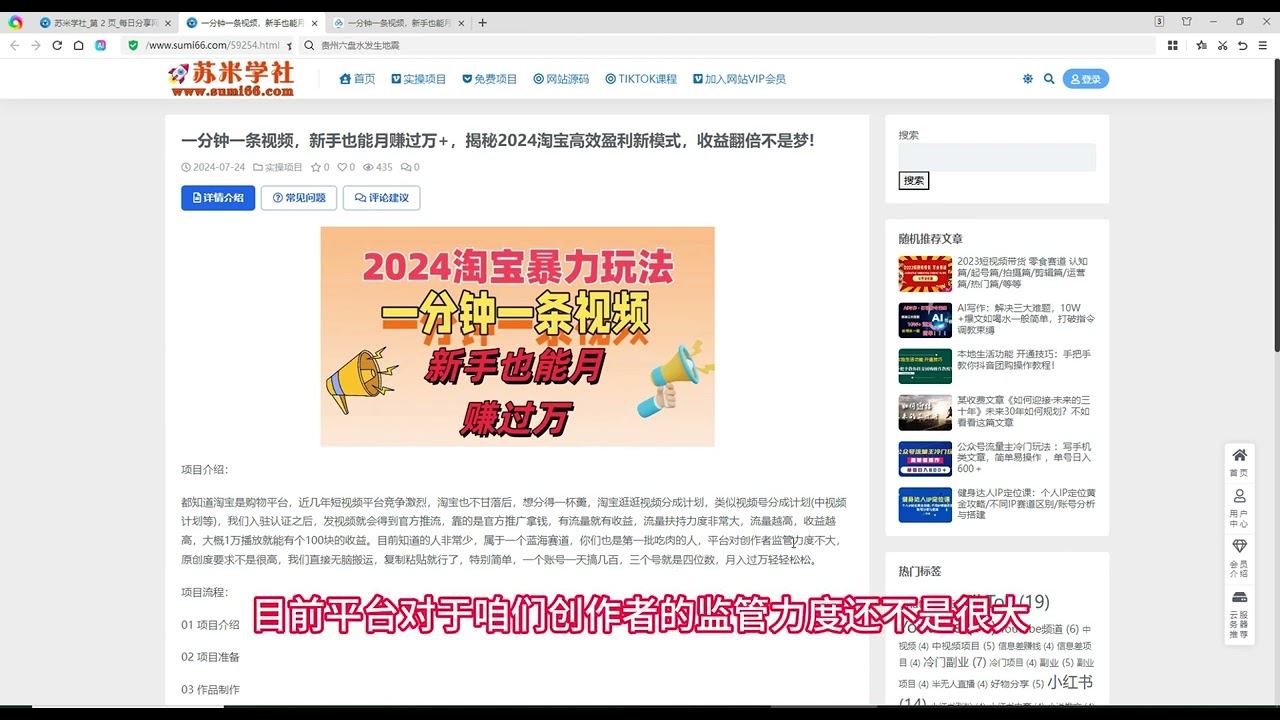This screenshot has height=720, width=1280.
Task: Click the comment count icon
Action: pos(405,167)
